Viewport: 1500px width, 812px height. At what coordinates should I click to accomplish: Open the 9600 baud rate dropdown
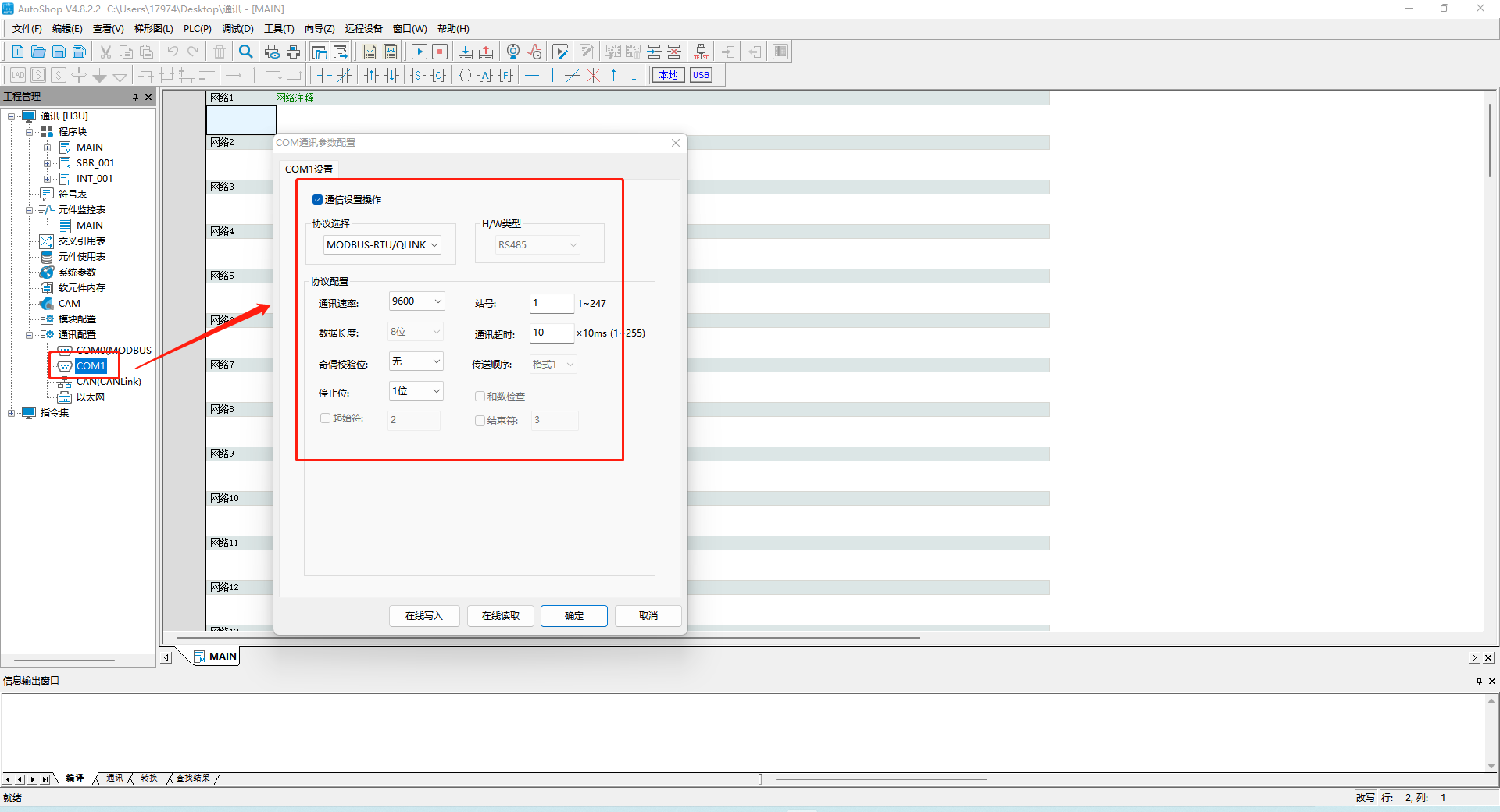tap(416, 301)
